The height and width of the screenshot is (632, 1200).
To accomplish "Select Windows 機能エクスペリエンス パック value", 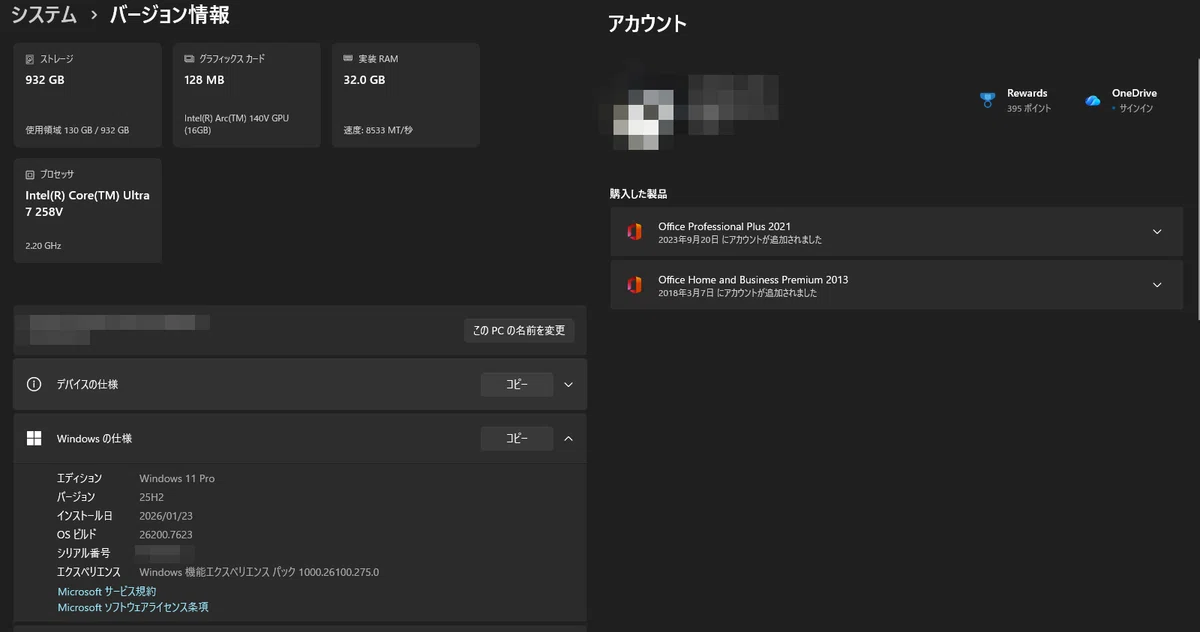I will [x=259, y=572].
